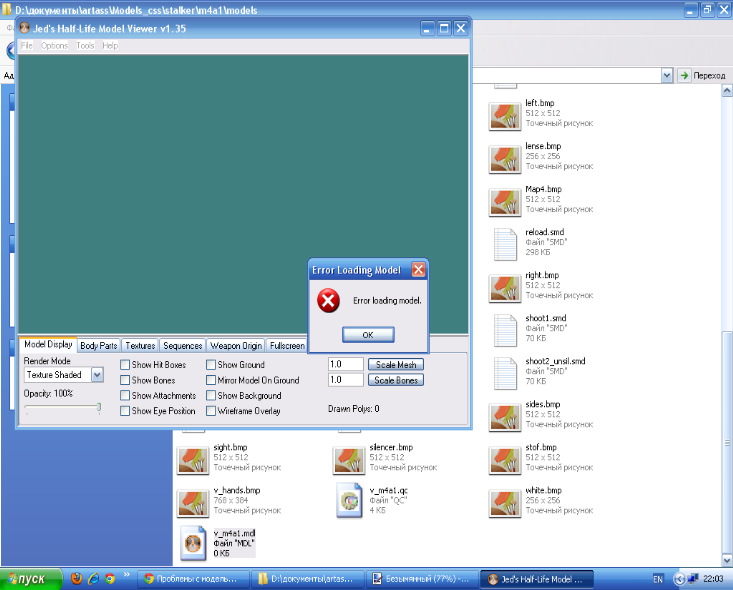
Task: Open the Render Mode dropdown
Action: point(97,375)
